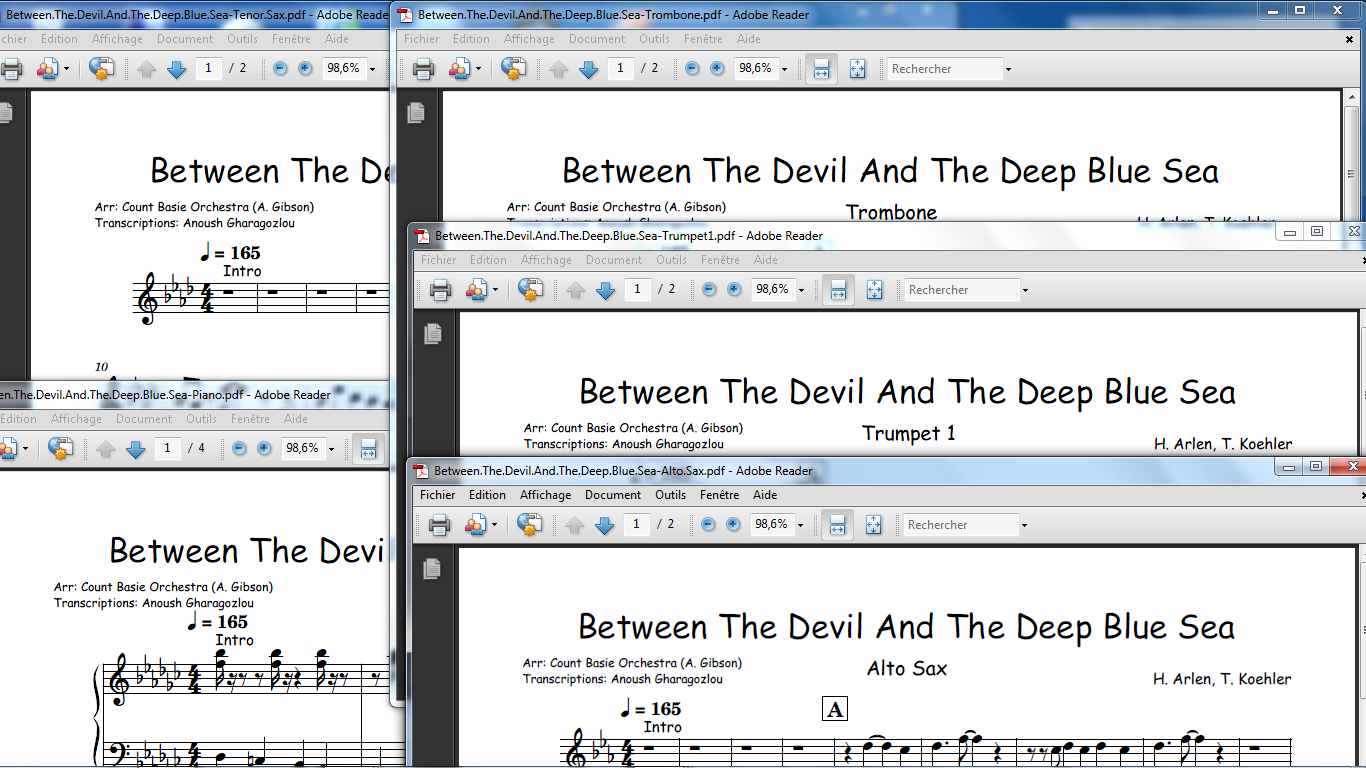The image size is (1366, 768).
Task: Go to the next page in the Trumpet1 window
Action: coord(605,290)
